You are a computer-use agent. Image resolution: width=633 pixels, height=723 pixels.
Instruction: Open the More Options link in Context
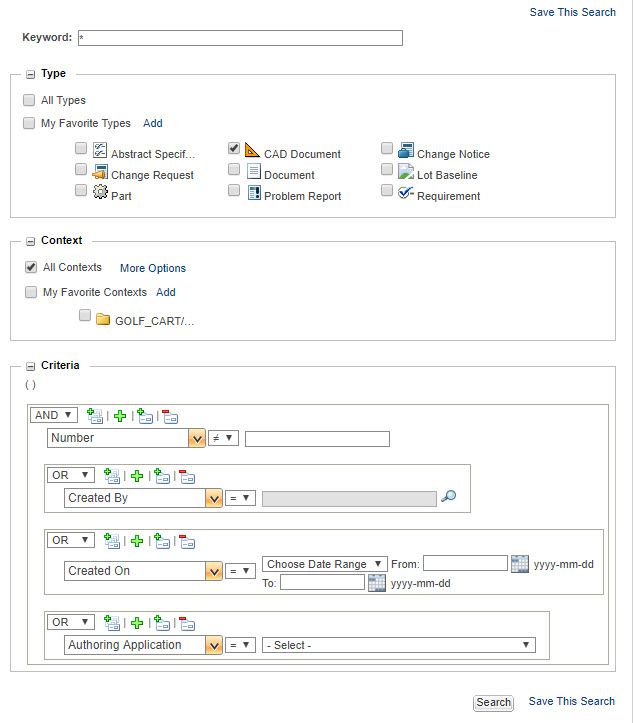coord(153,268)
